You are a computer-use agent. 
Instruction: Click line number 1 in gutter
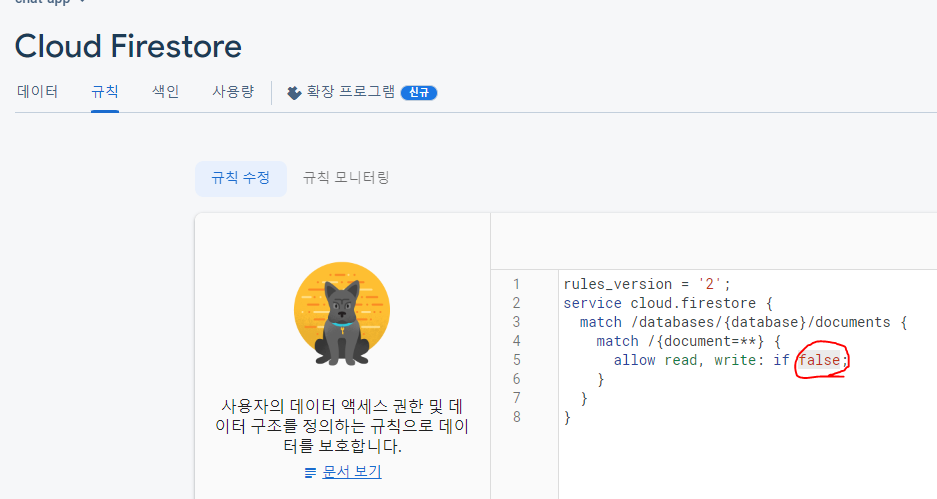tap(516, 284)
